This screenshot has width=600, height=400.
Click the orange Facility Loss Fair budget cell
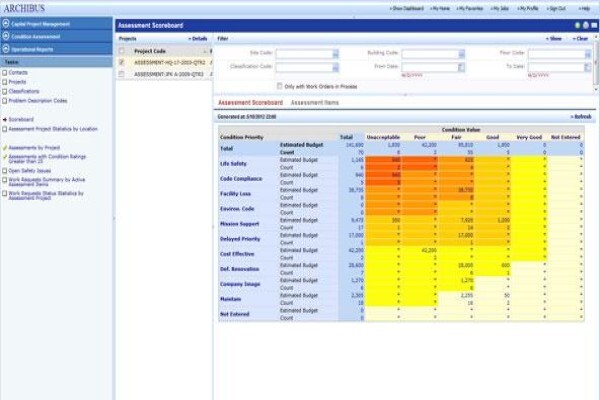[x=456, y=190]
